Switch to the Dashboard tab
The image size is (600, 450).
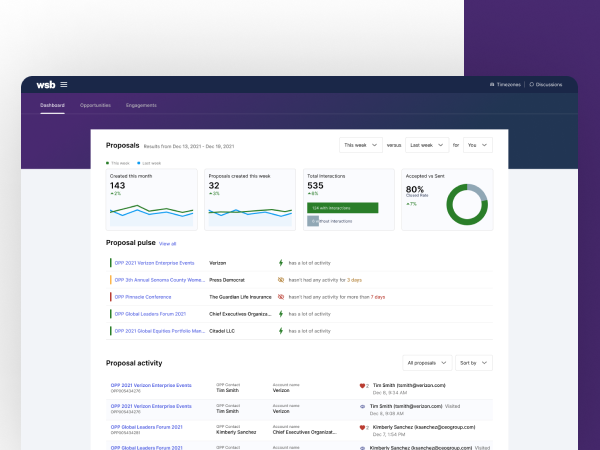(x=52, y=105)
